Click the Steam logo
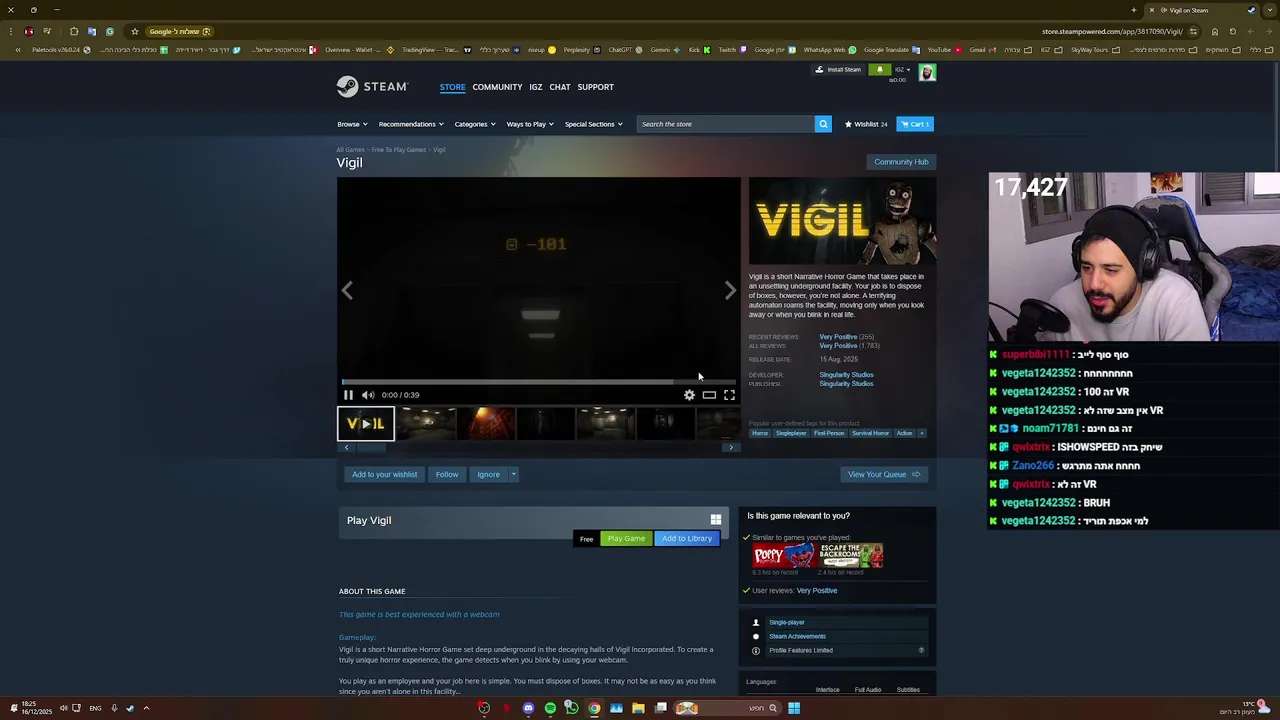 point(371,87)
